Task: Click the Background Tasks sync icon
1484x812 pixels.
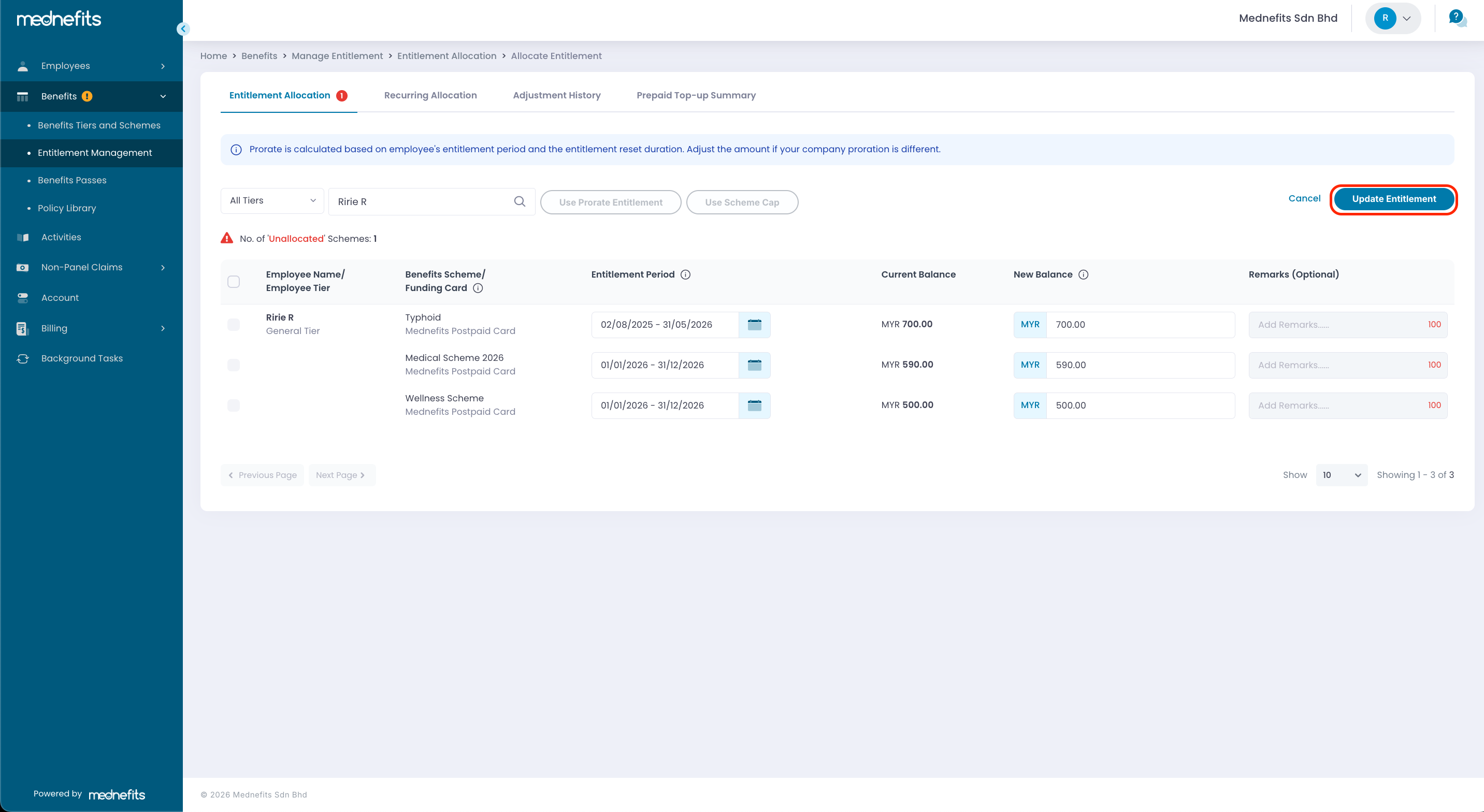Action: pos(23,359)
